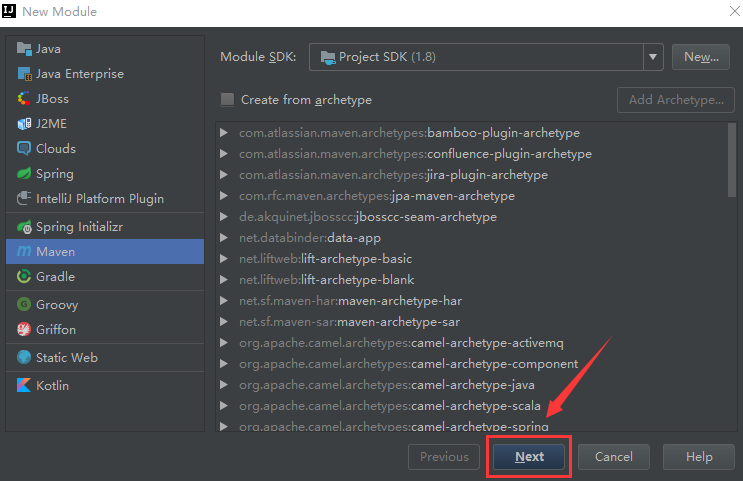Viewport: 743px width, 481px height.
Task: Click the Java module type icon
Action: click(25, 49)
